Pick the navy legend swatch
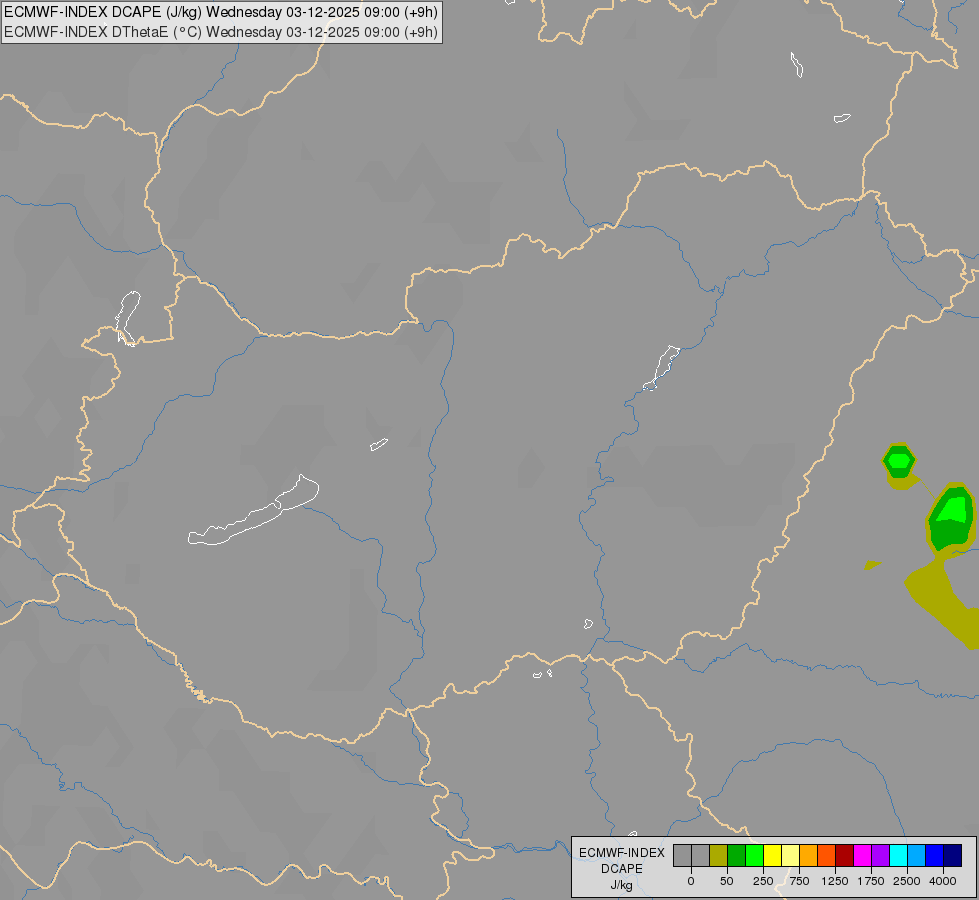The height and width of the screenshot is (900, 979). pos(953,855)
